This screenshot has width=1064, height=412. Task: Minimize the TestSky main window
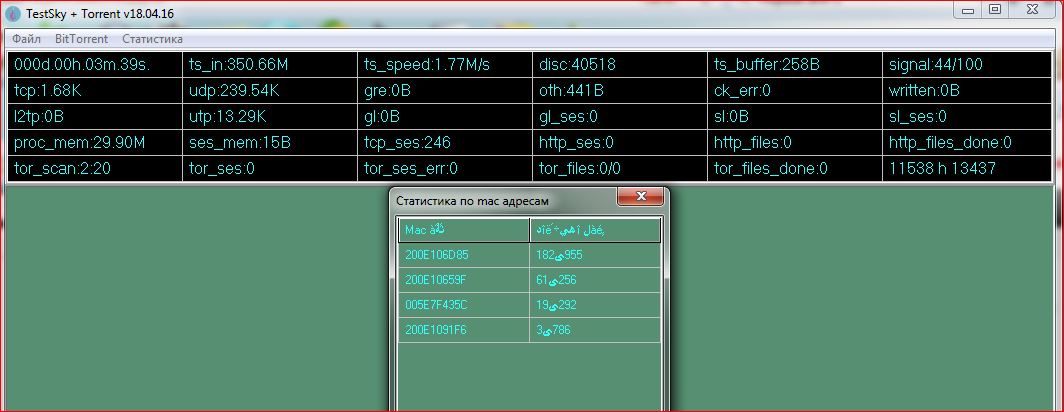[x=969, y=9]
